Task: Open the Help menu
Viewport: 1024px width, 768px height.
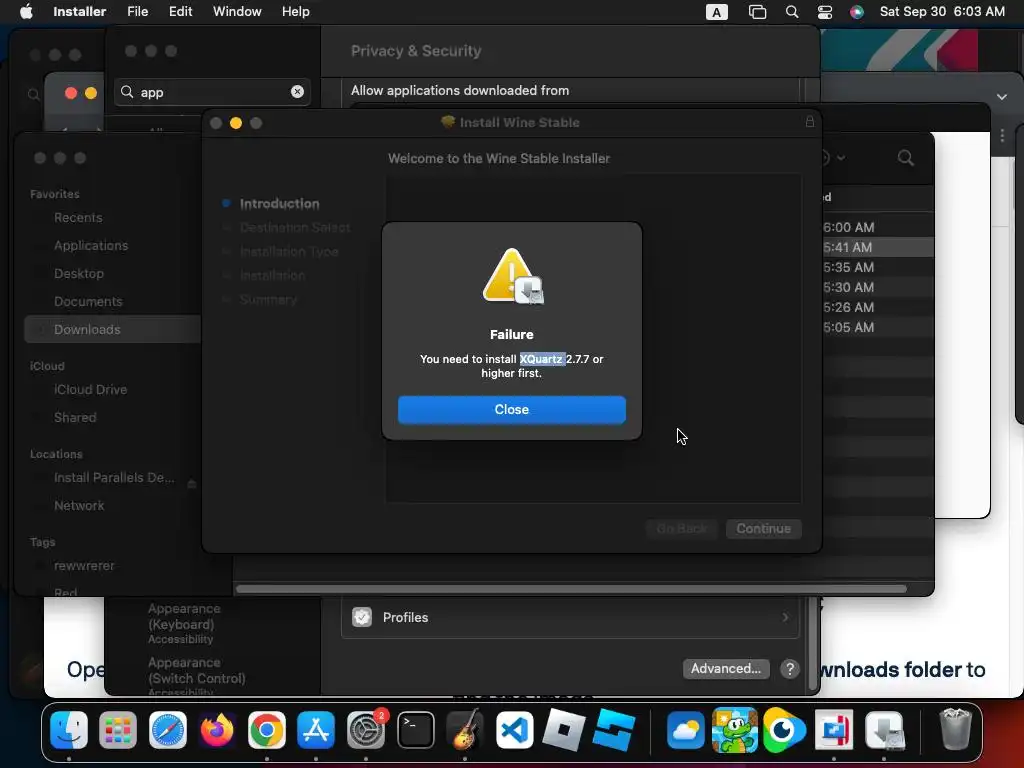Action: point(295,11)
